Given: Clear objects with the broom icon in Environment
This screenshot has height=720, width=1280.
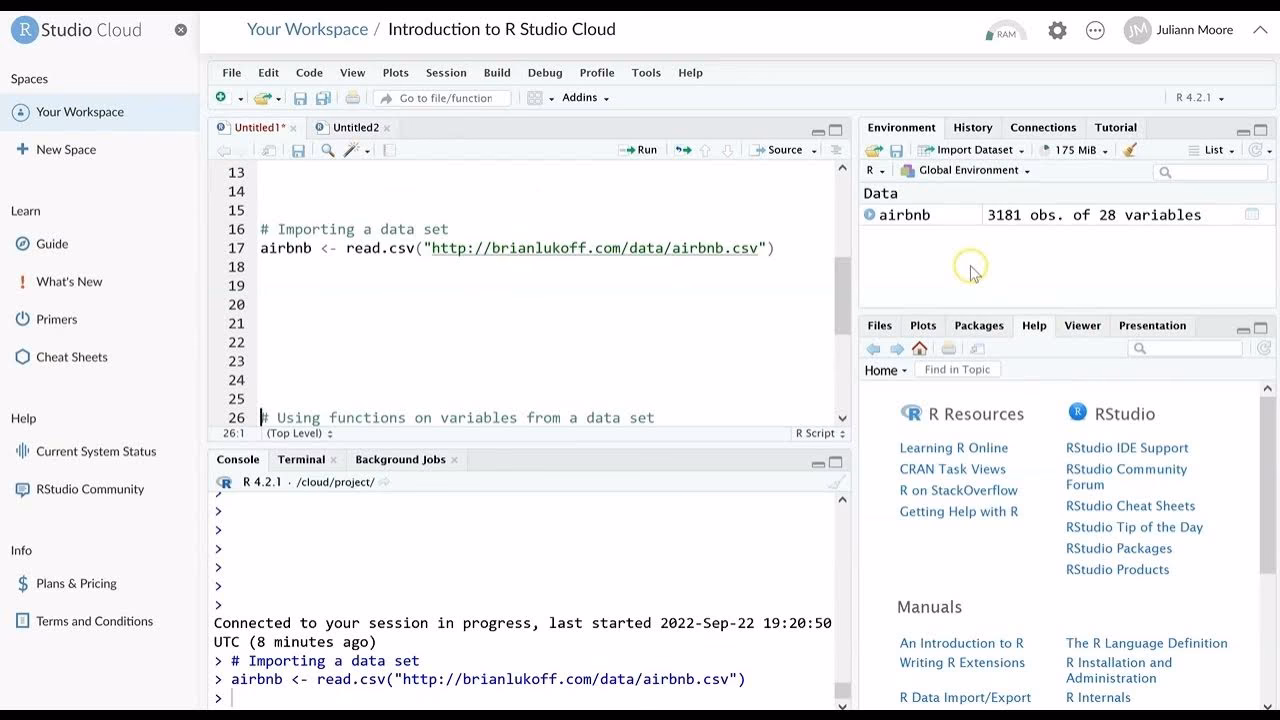Looking at the screenshot, I should point(1128,150).
